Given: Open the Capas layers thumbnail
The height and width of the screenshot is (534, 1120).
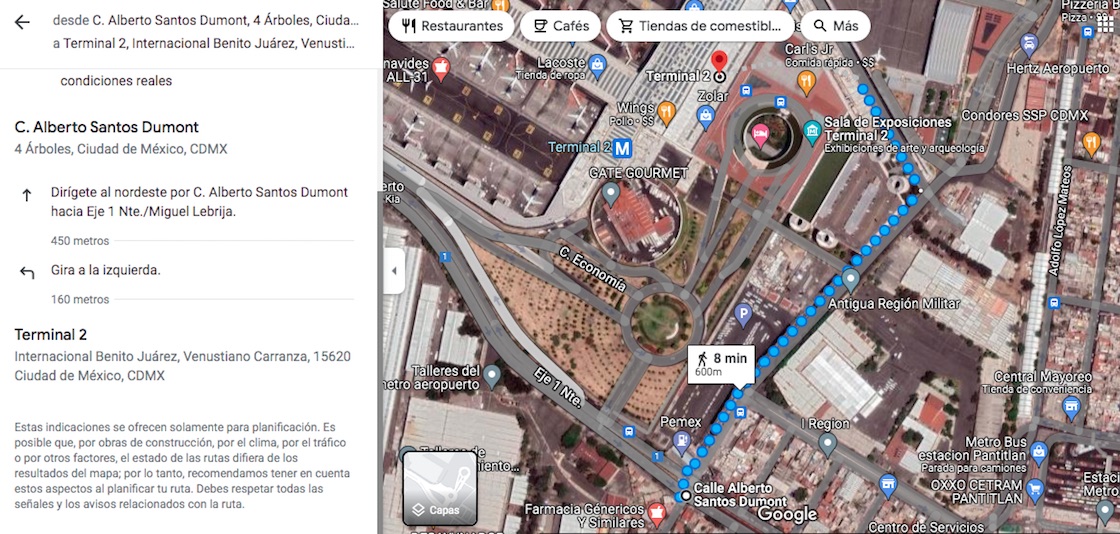Looking at the screenshot, I should (440, 488).
